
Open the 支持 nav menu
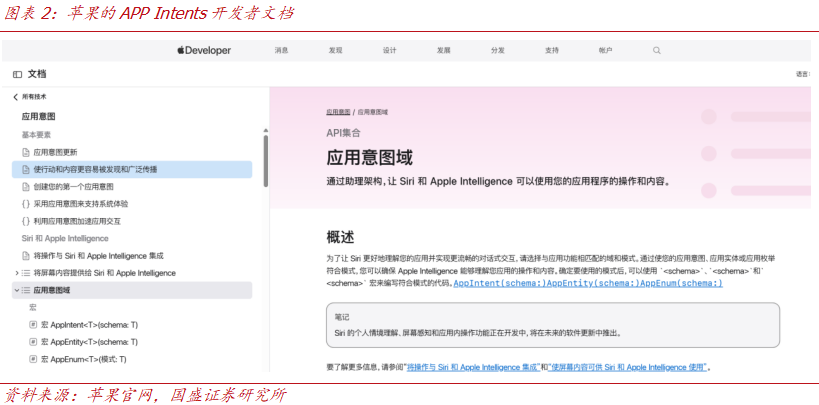(x=552, y=51)
